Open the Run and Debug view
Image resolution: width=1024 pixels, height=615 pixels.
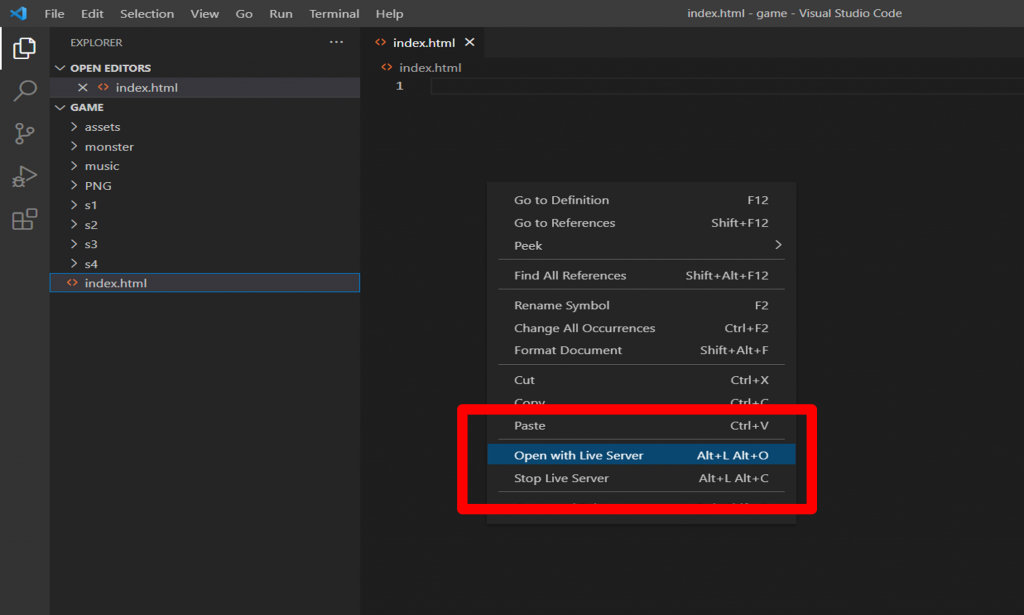pos(24,176)
